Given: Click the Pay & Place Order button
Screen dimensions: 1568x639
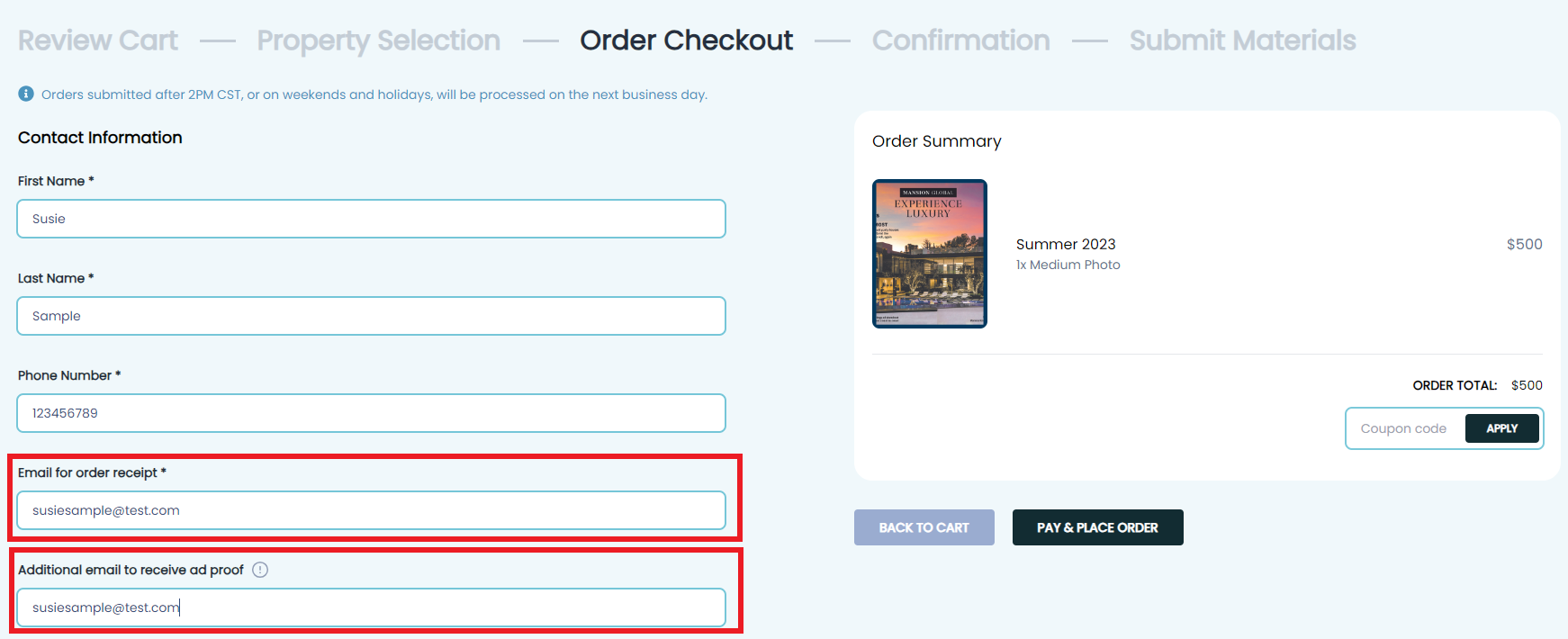Looking at the screenshot, I should coord(1097,527).
